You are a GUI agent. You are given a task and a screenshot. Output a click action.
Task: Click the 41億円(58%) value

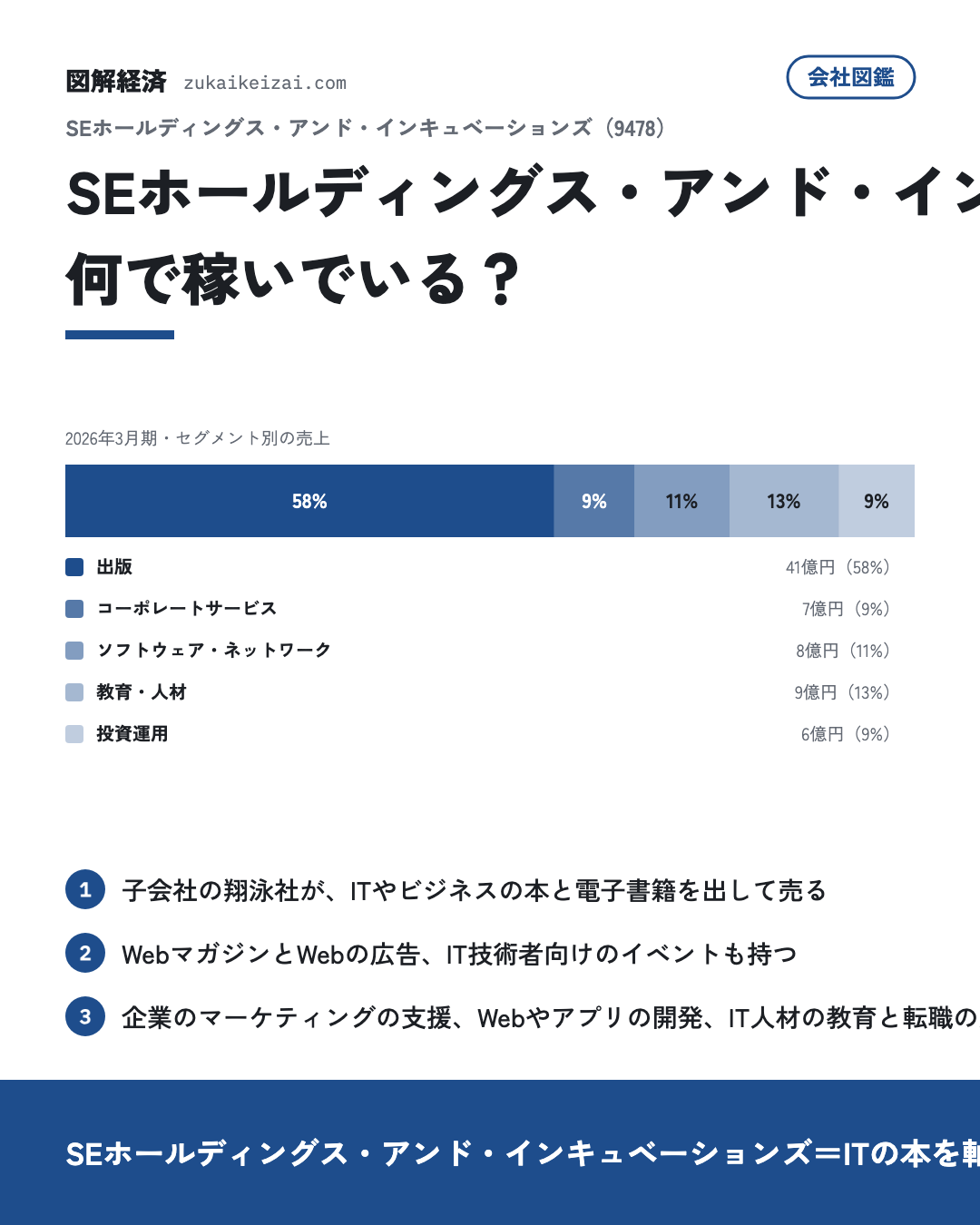click(838, 567)
